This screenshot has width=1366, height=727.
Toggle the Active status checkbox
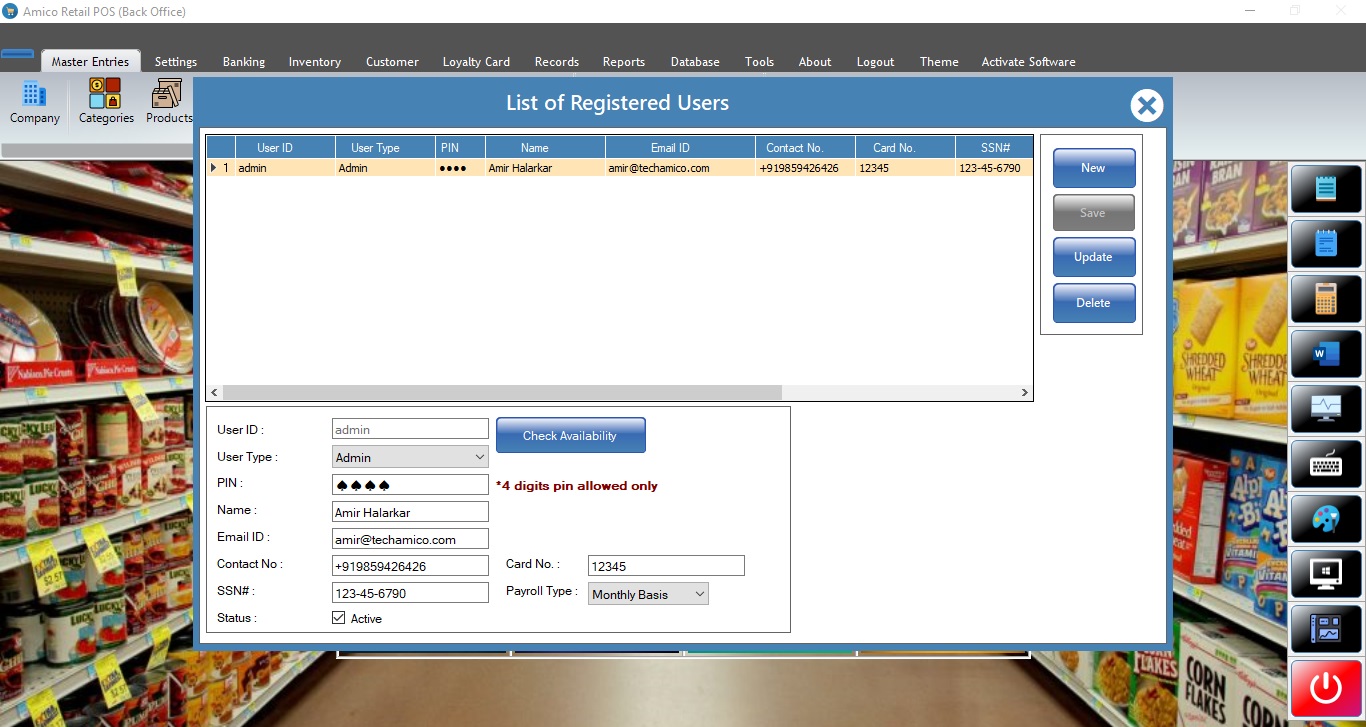(x=339, y=618)
